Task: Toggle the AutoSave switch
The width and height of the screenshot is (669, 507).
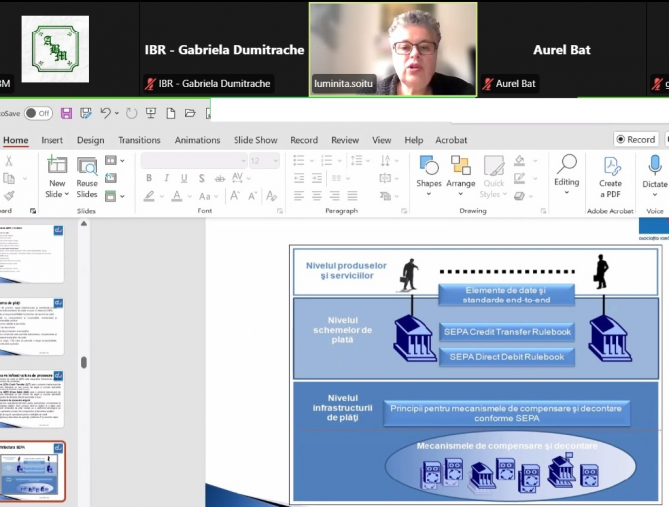Action: point(38,113)
